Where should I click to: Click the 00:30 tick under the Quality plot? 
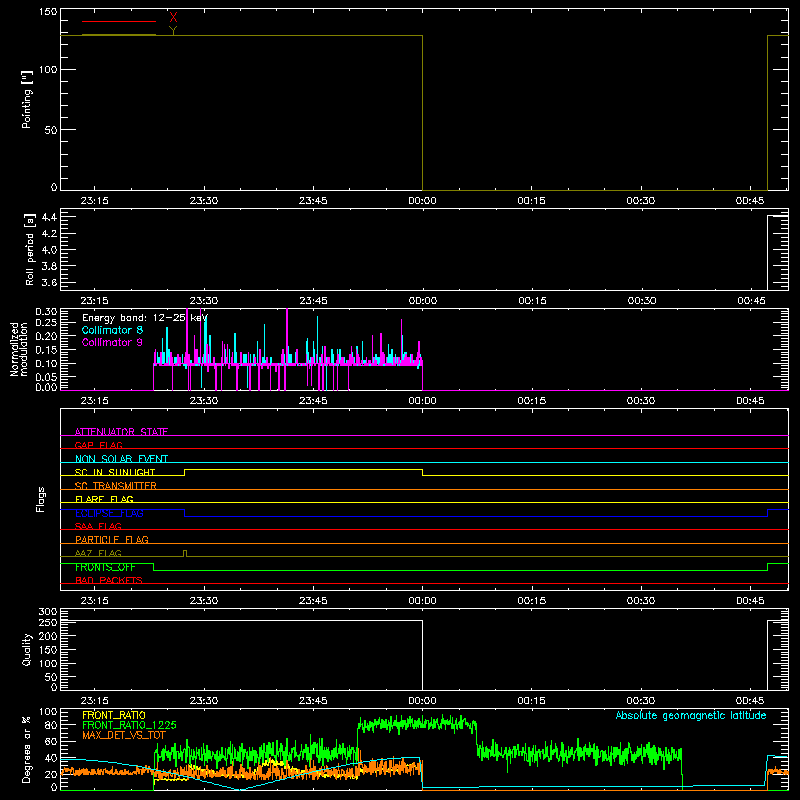click(641, 701)
